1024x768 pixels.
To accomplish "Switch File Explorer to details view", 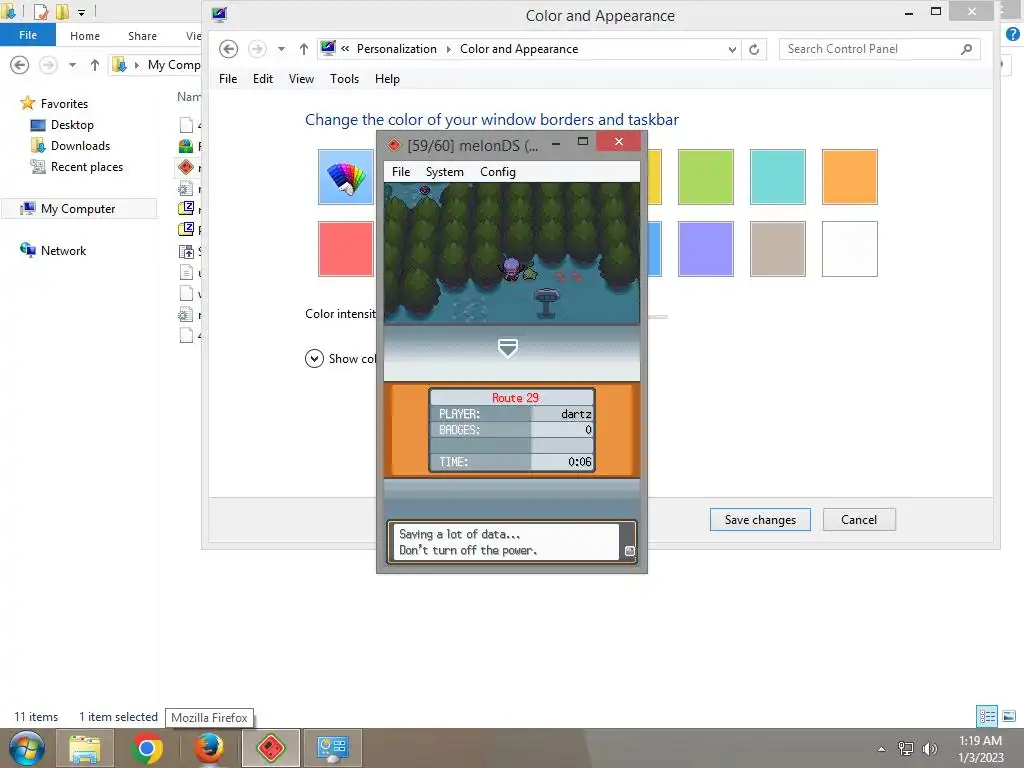I will click(x=987, y=716).
